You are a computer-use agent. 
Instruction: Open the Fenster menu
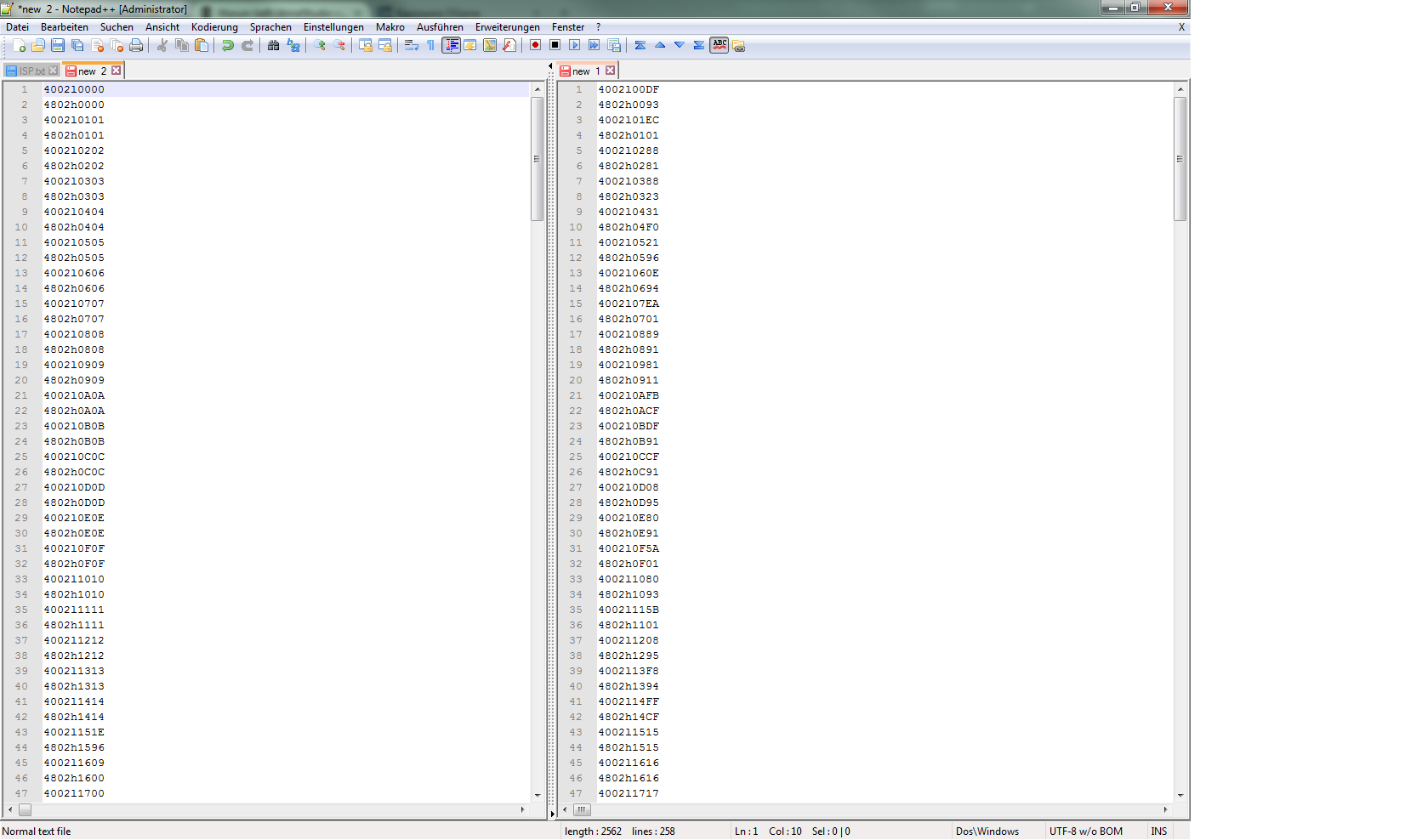coord(568,27)
